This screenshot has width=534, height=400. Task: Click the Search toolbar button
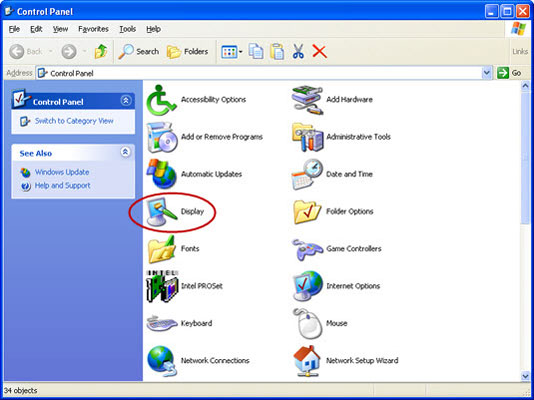[139, 52]
